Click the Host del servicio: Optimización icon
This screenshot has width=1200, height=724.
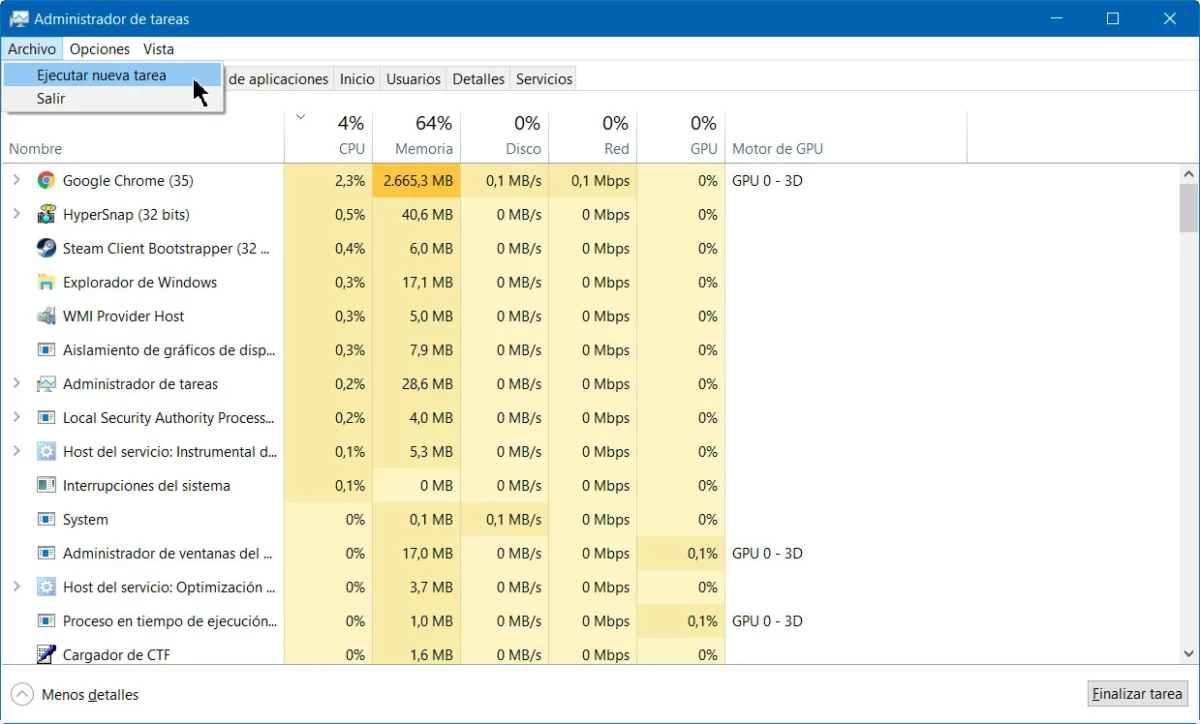[x=46, y=587]
